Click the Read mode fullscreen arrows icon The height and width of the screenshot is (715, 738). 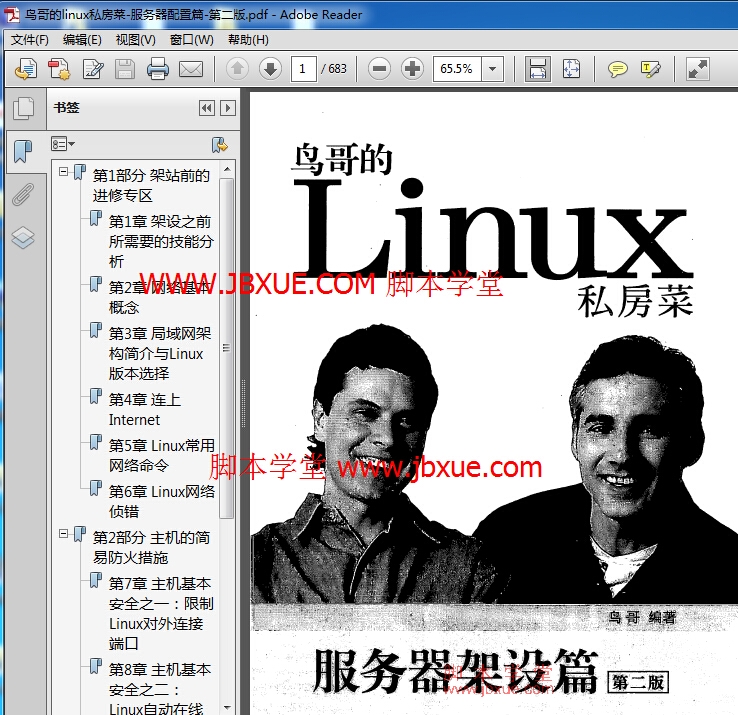coord(698,69)
